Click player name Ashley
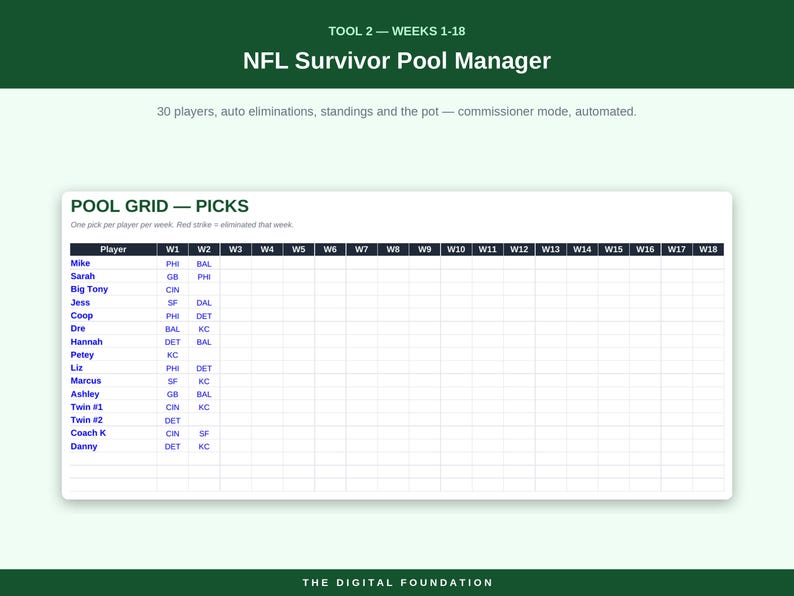Image resolution: width=794 pixels, height=596 pixels. click(x=85, y=394)
